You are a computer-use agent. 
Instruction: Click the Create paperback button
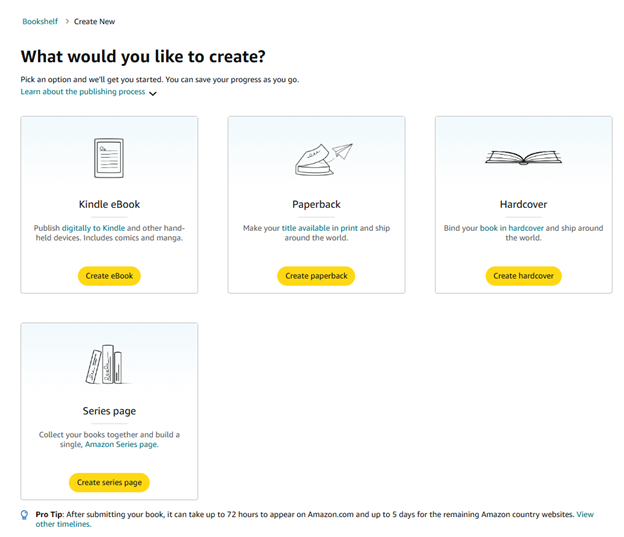(316, 276)
